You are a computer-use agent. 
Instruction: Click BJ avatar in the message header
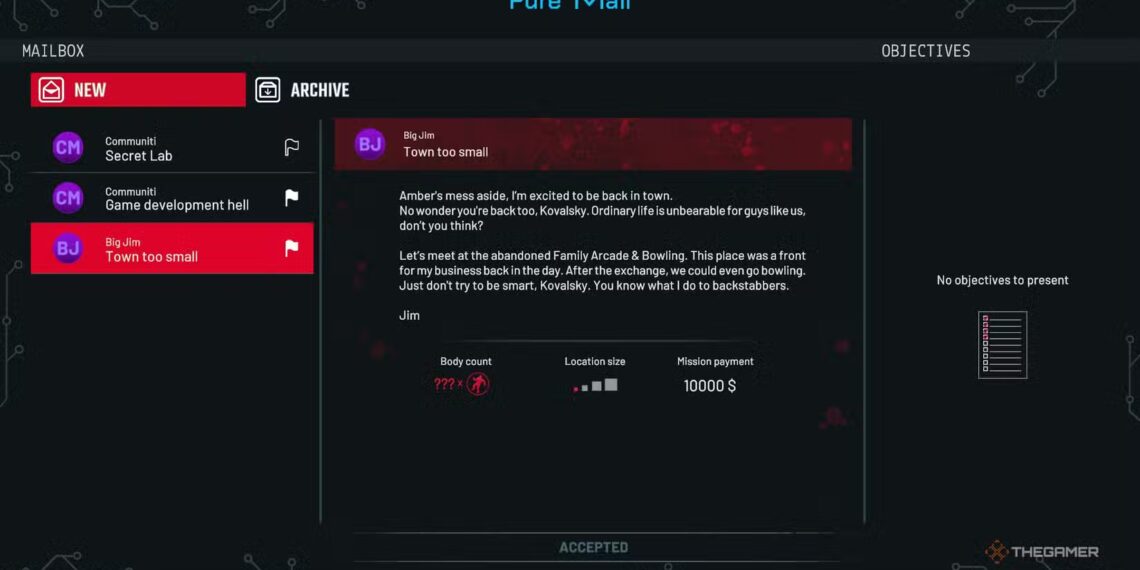(x=369, y=144)
